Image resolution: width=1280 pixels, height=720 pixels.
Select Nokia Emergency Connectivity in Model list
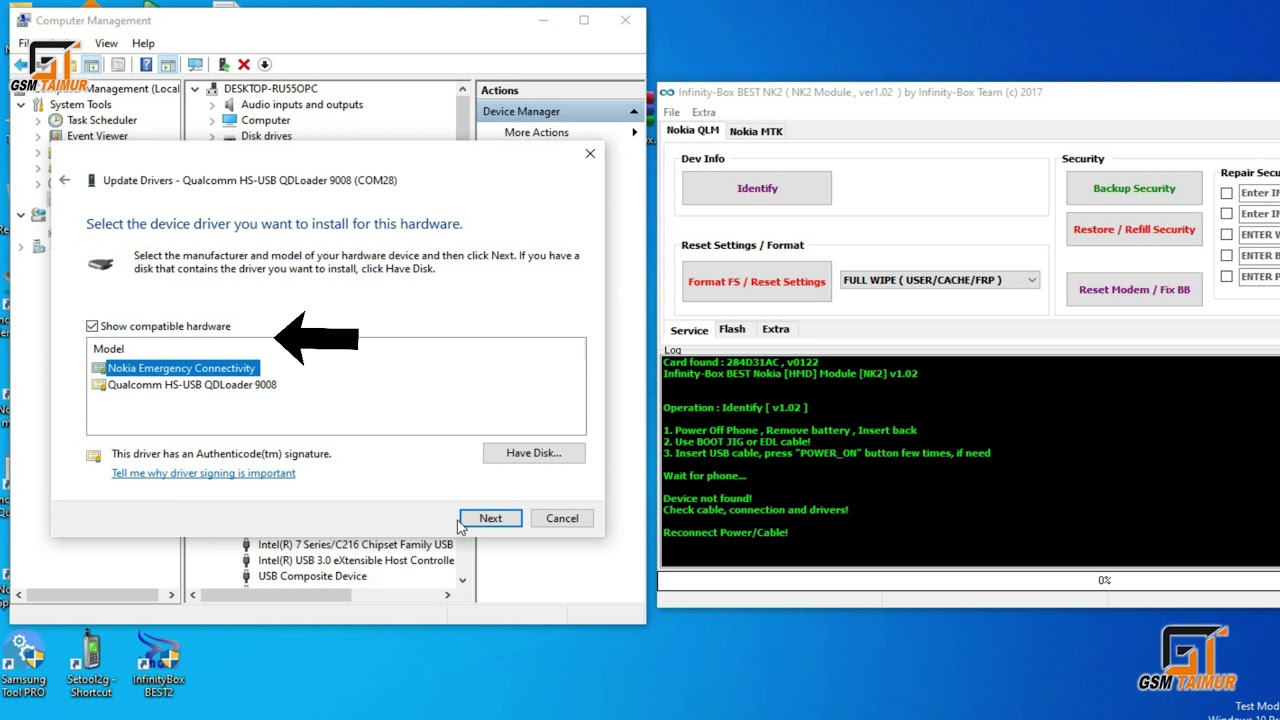click(181, 368)
